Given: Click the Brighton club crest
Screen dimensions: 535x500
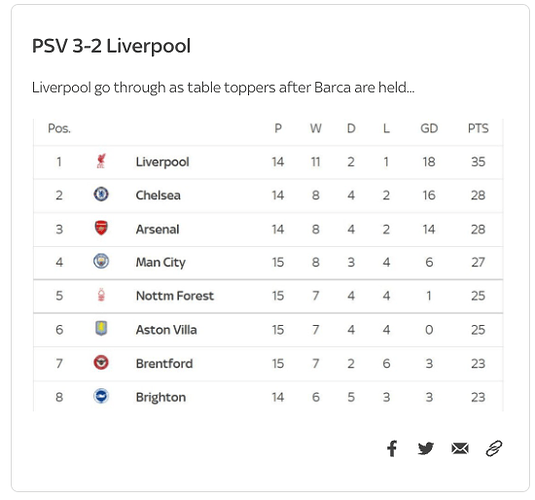Looking at the screenshot, I should (x=101, y=396).
